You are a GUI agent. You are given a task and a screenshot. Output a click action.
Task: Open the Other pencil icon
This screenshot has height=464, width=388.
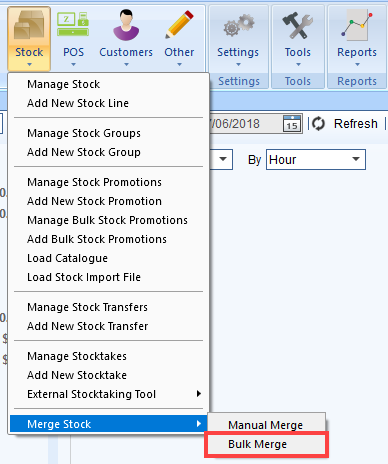[179, 24]
